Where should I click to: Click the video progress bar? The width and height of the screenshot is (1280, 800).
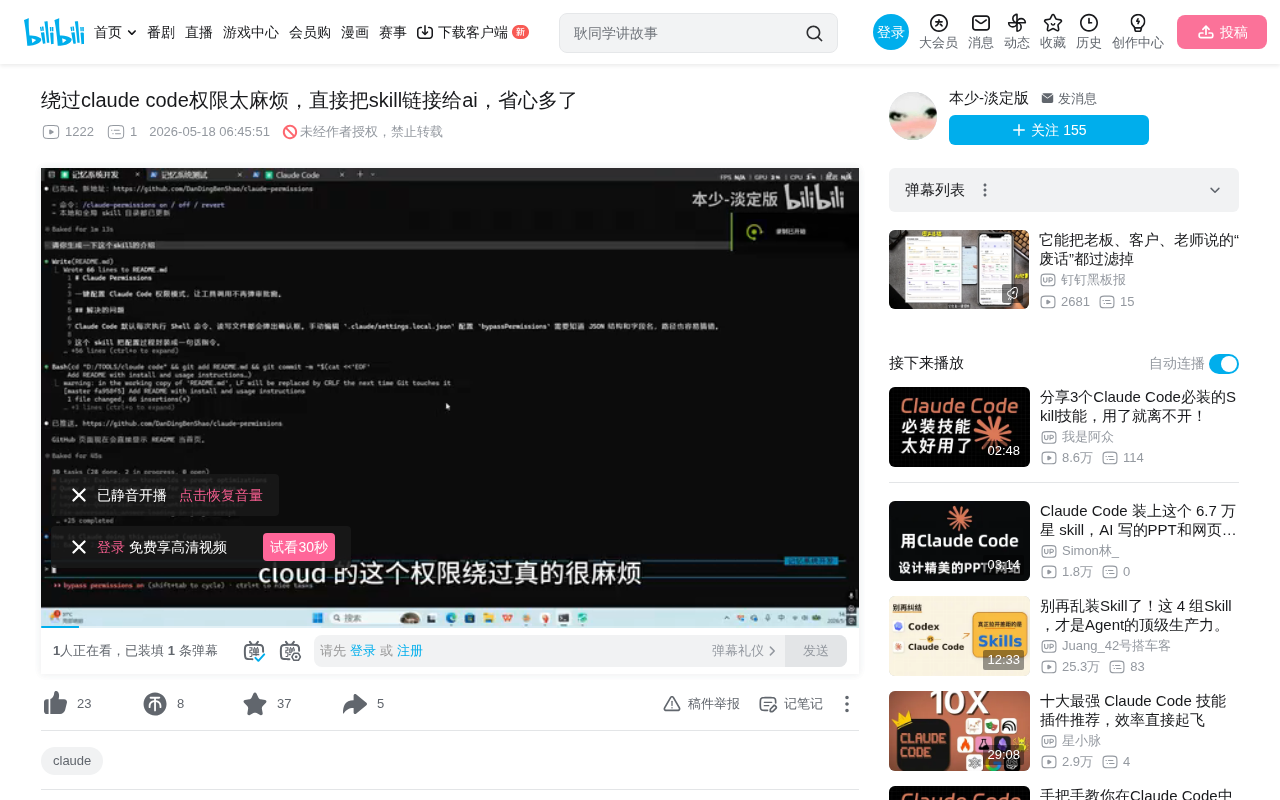click(450, 627)
